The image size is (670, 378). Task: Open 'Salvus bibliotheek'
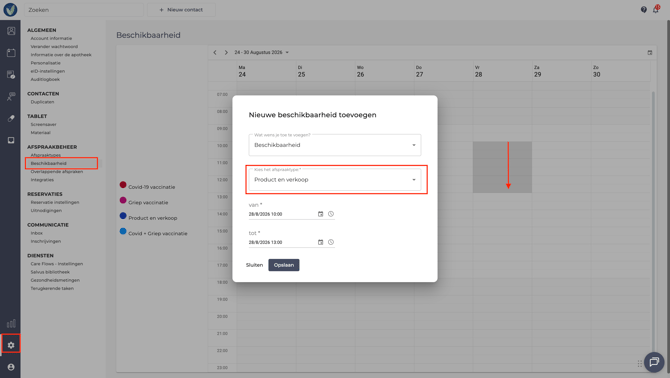pyautogui.click(x=50, y=272)
